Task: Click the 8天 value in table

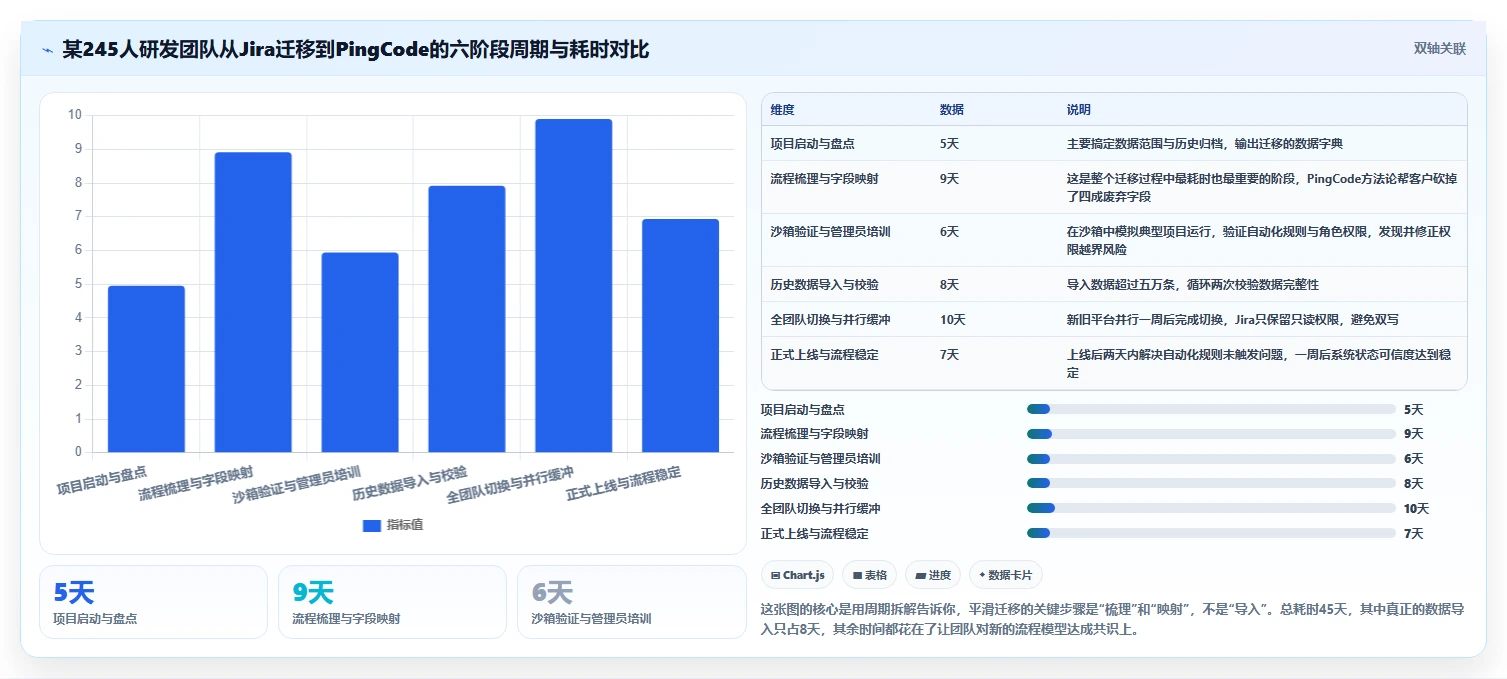Action: [x=950, y=285]
